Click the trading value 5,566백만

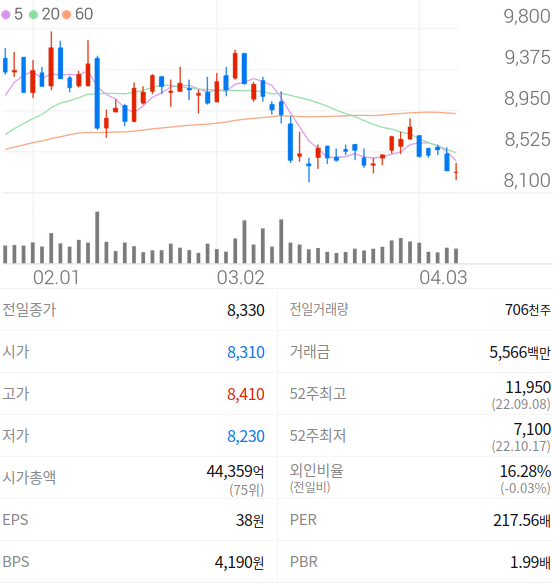click(520, 352)
